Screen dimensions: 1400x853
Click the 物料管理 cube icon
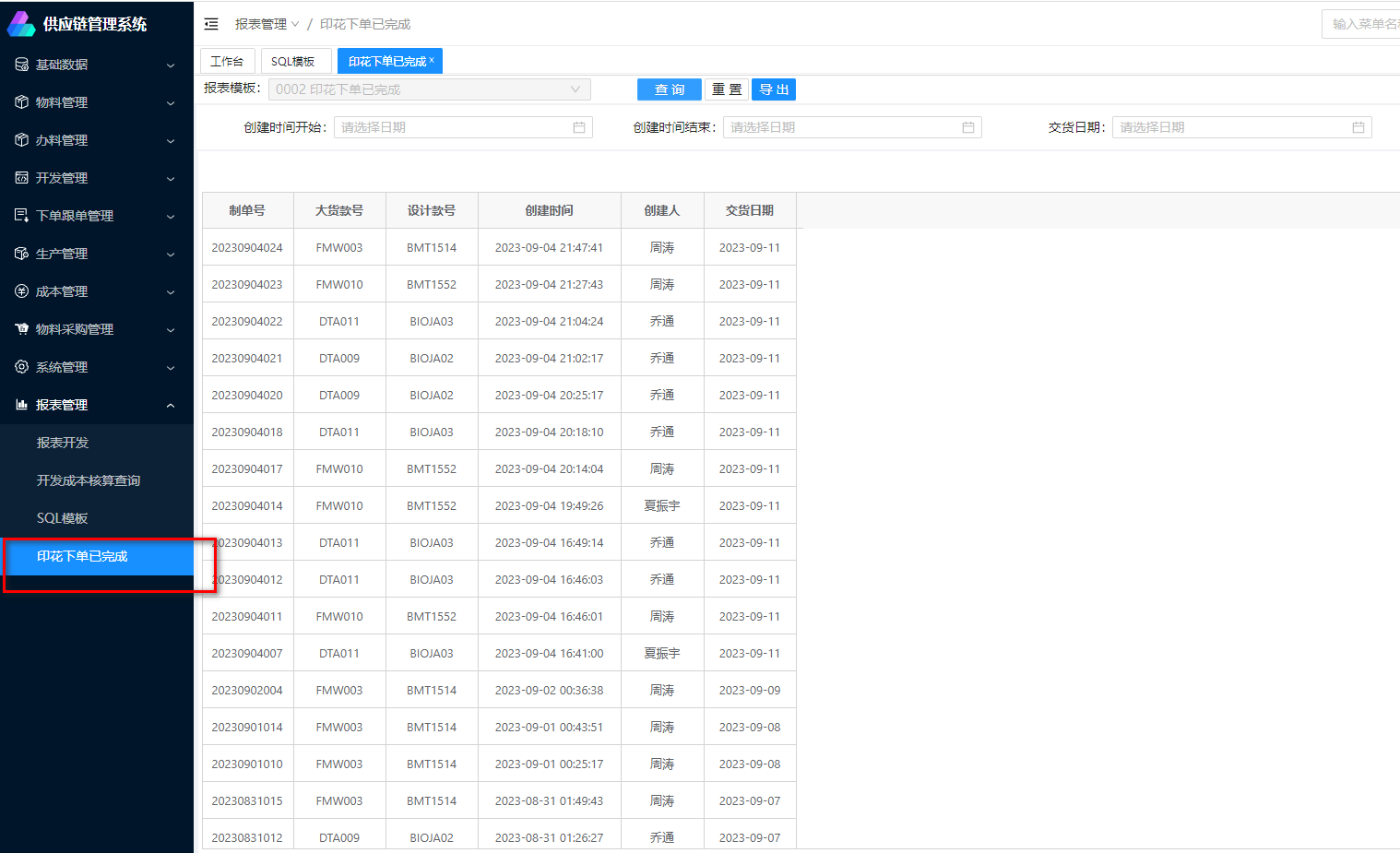tap(22, 102)
